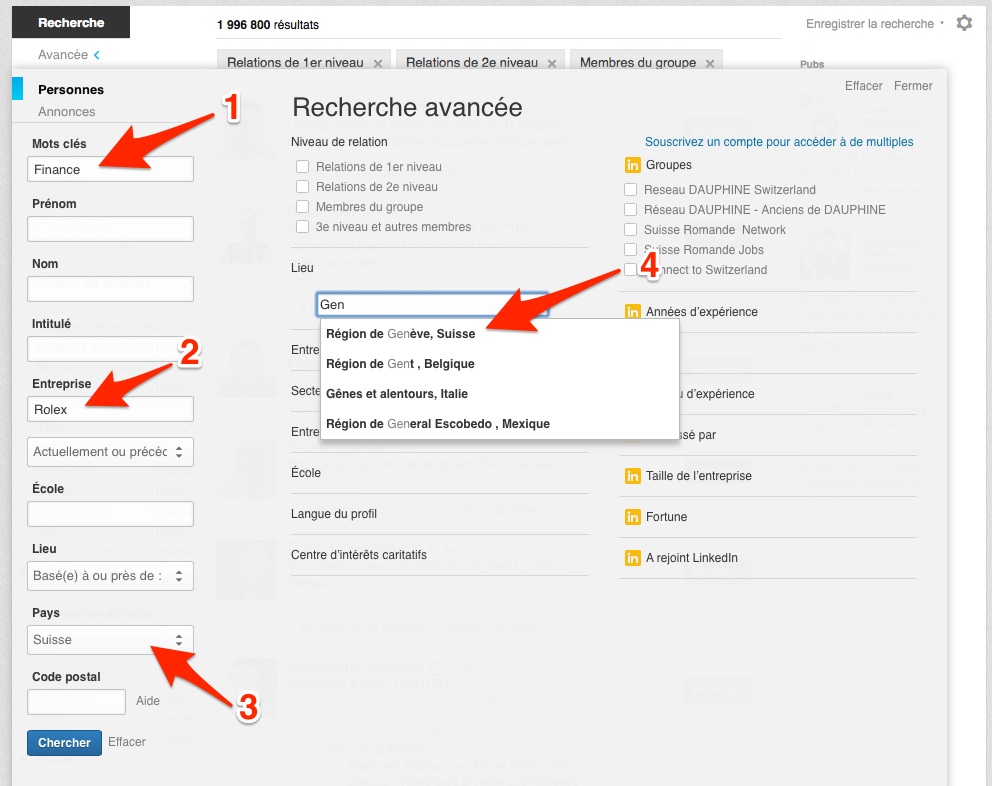992x786 pixels.
Task: Focus the Nom input field
Action: click(x=110, y=289)
